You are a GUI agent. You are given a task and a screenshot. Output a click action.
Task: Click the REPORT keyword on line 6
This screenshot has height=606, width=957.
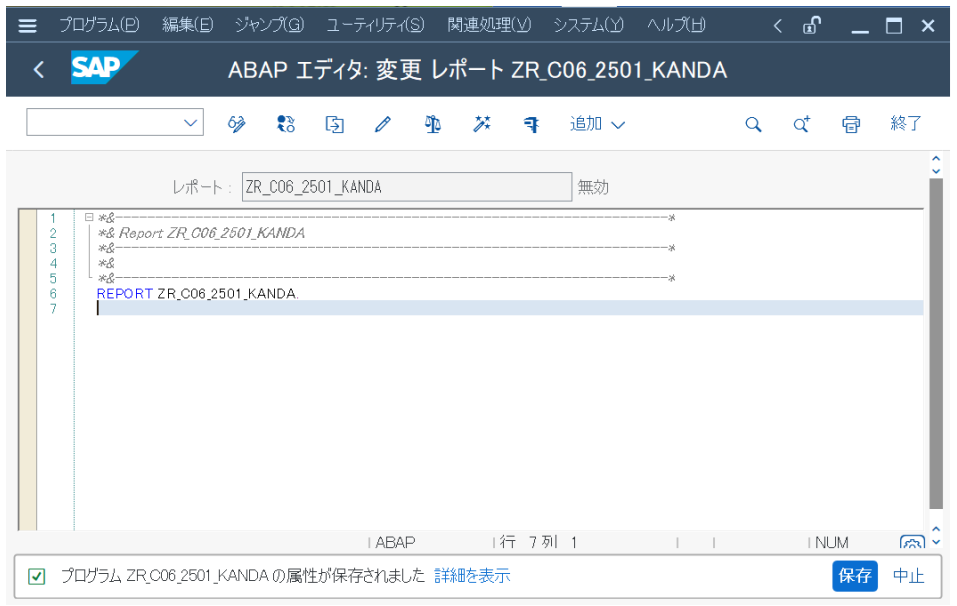point(125,294)
